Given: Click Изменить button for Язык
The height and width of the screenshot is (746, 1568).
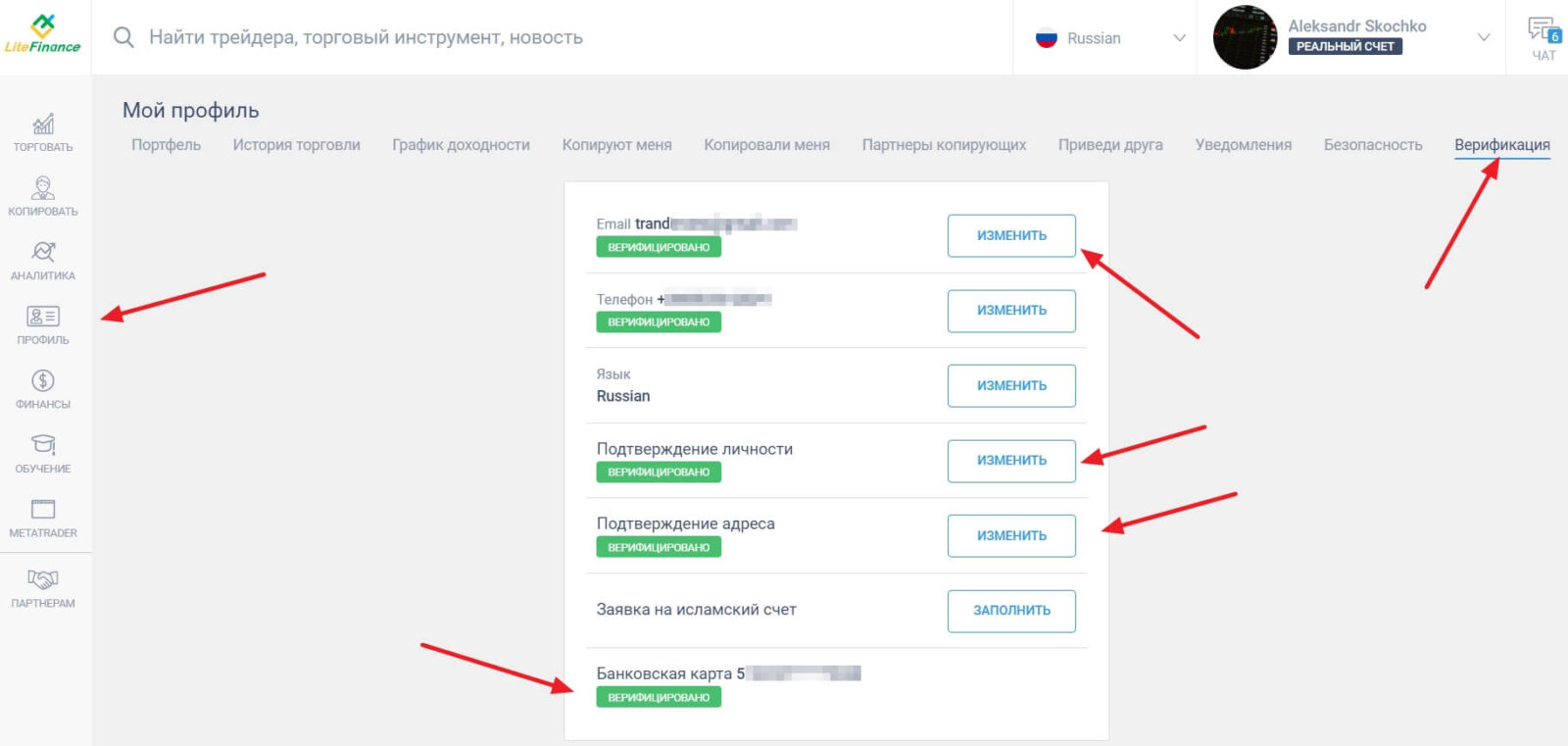Looking at the screenshot, I should (x=1011, y=385).
